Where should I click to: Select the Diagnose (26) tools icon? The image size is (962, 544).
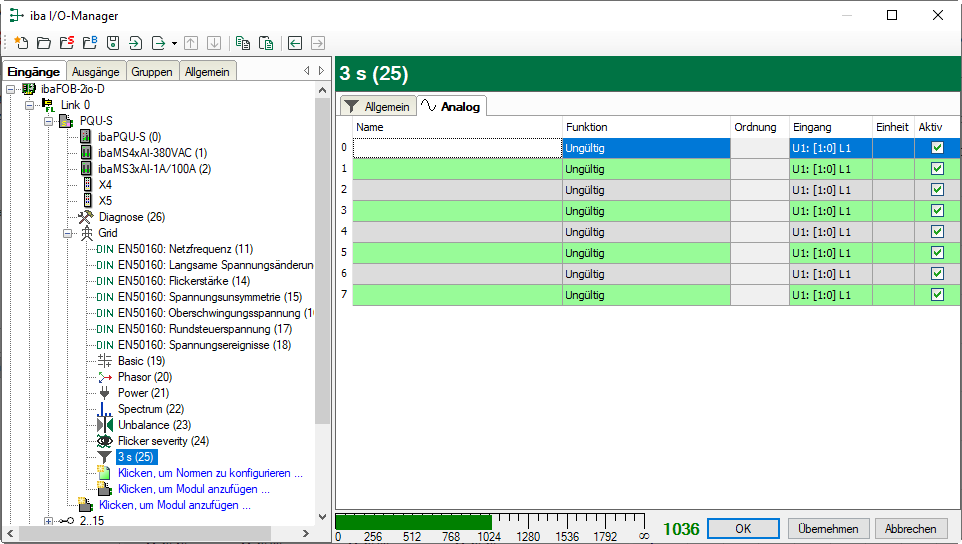point(86,217)
